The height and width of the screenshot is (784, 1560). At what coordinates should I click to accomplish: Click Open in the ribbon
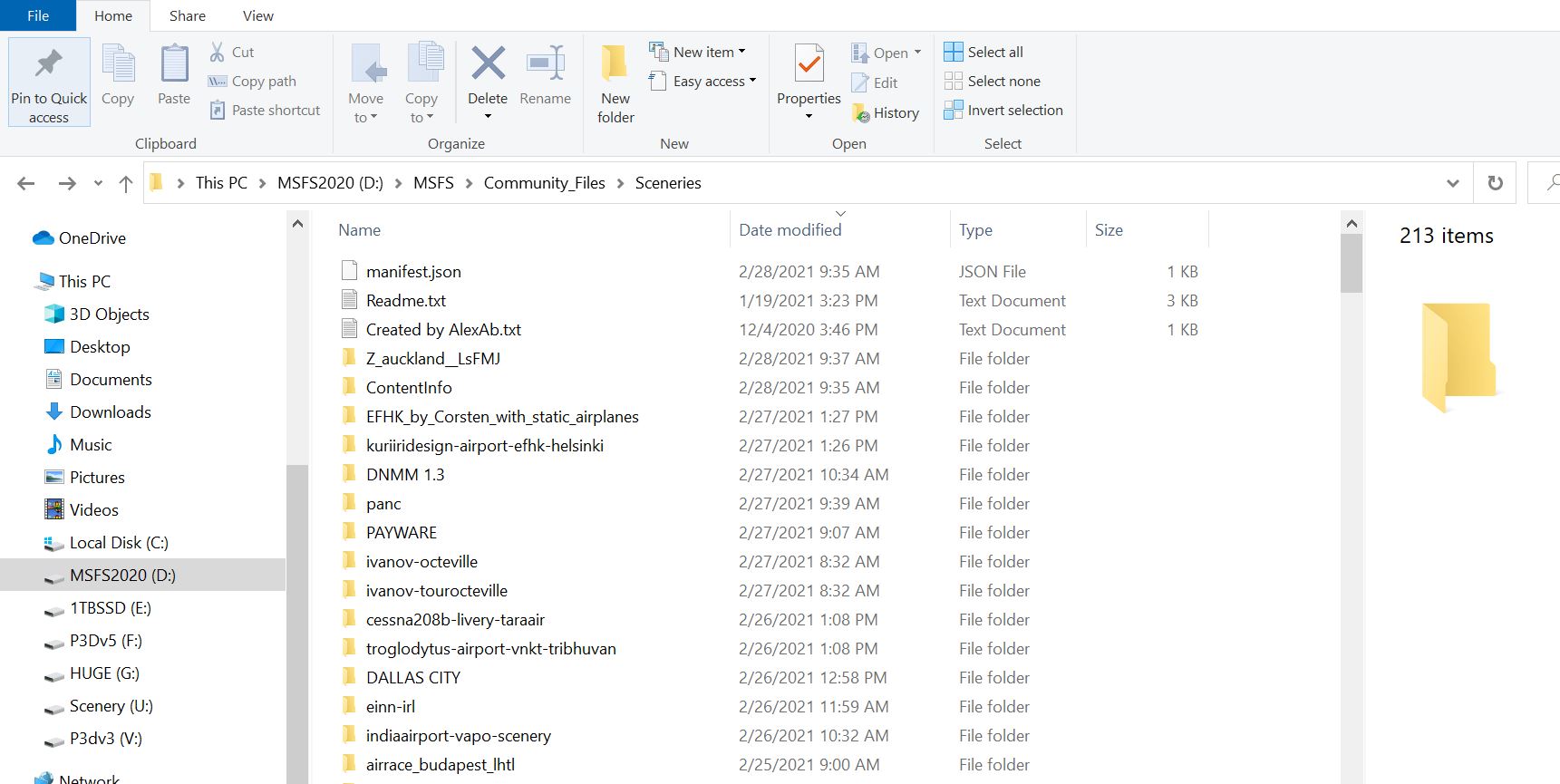(x=886, y=53)
